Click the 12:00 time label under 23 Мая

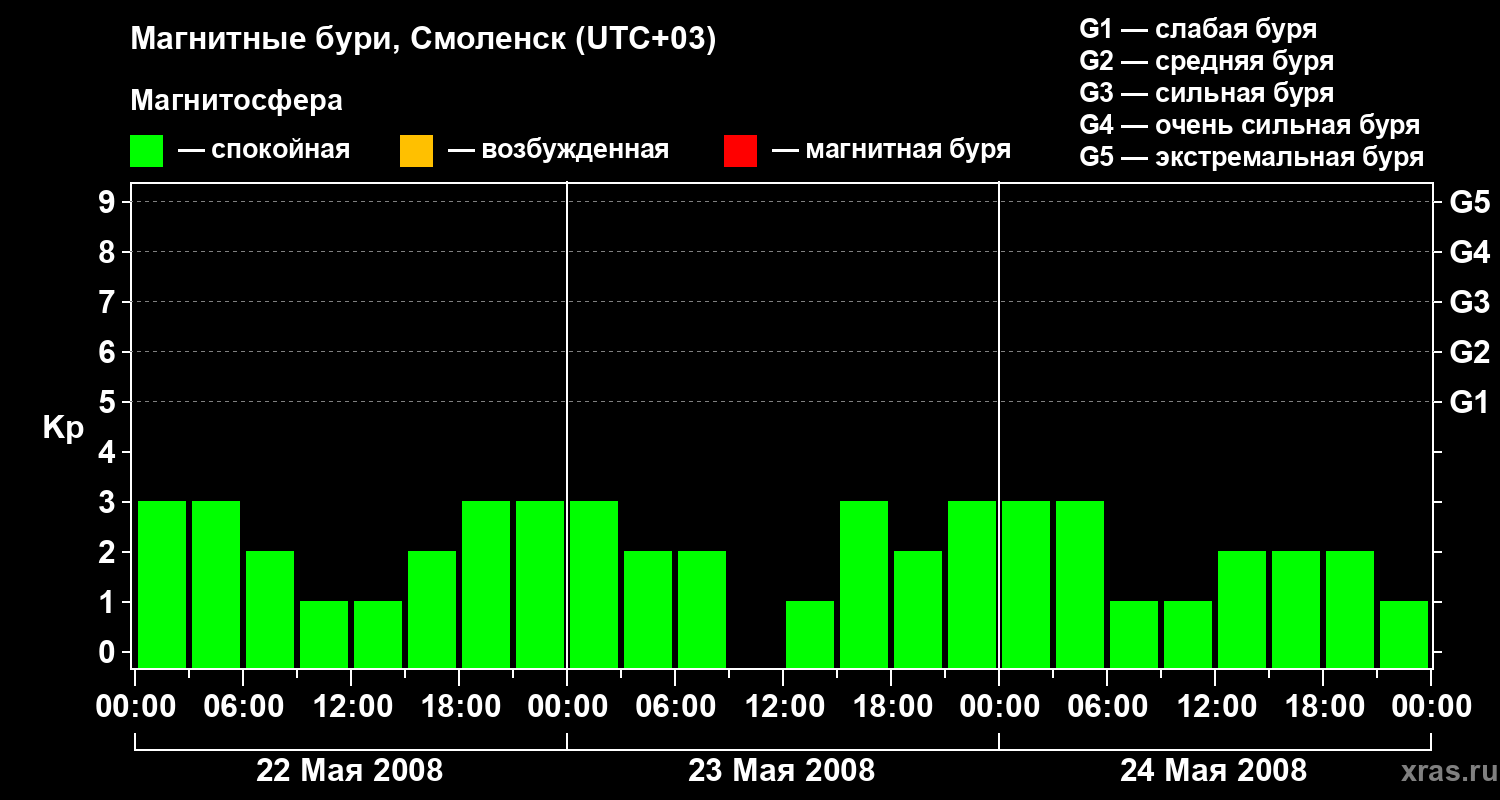tap(781, 707)
